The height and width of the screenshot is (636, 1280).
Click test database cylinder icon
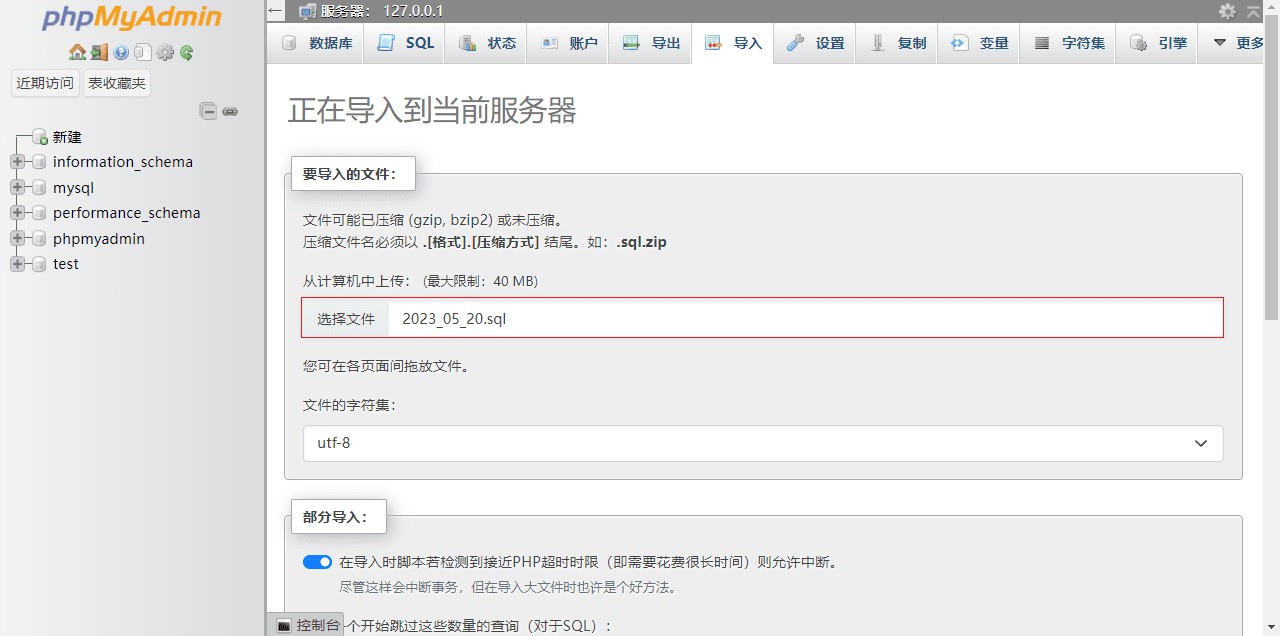[39, 264]
